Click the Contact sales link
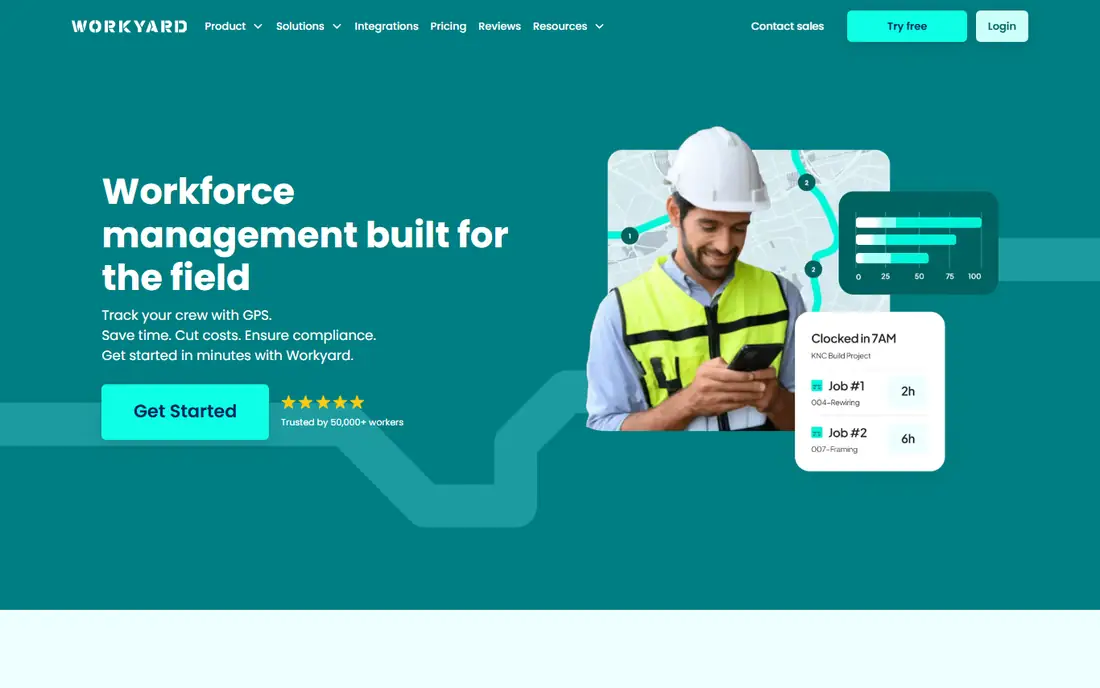 point(787,26)
